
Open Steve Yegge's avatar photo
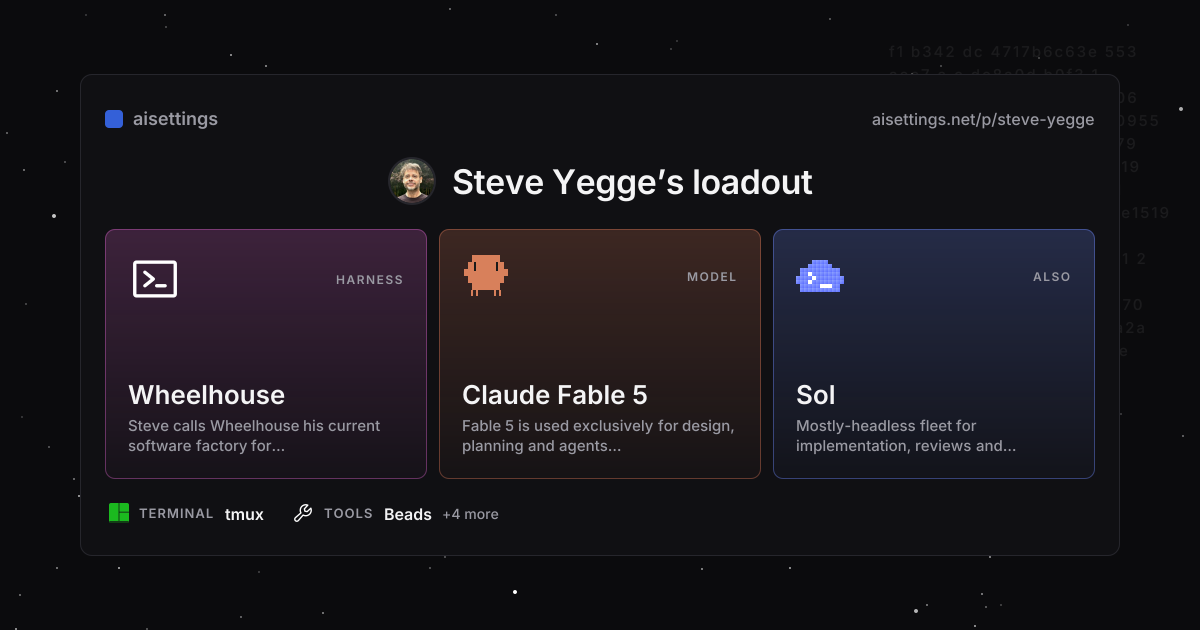(x=412, y=181)
